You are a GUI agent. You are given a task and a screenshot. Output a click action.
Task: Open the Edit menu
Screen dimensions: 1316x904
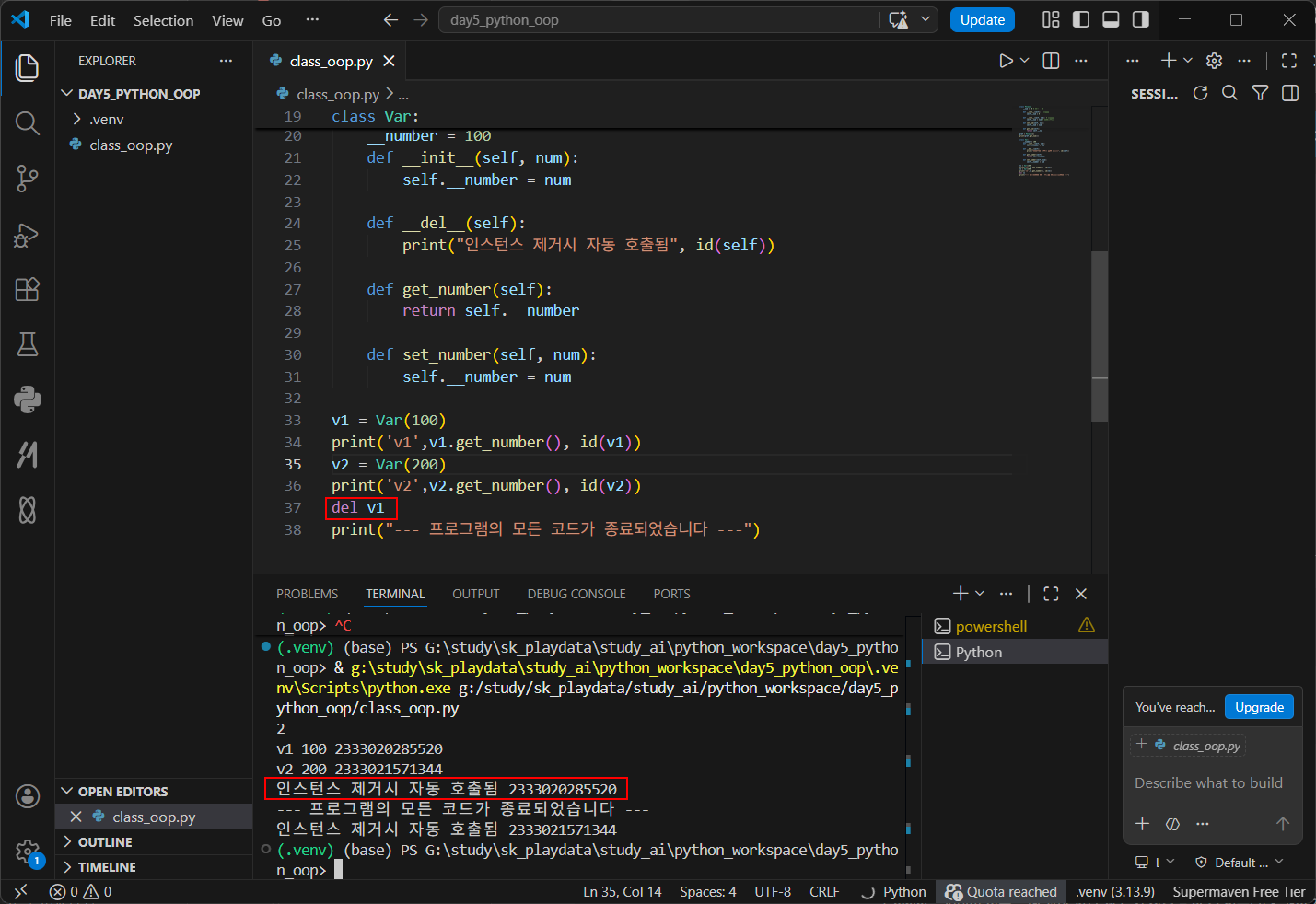[x=102, y=20]
